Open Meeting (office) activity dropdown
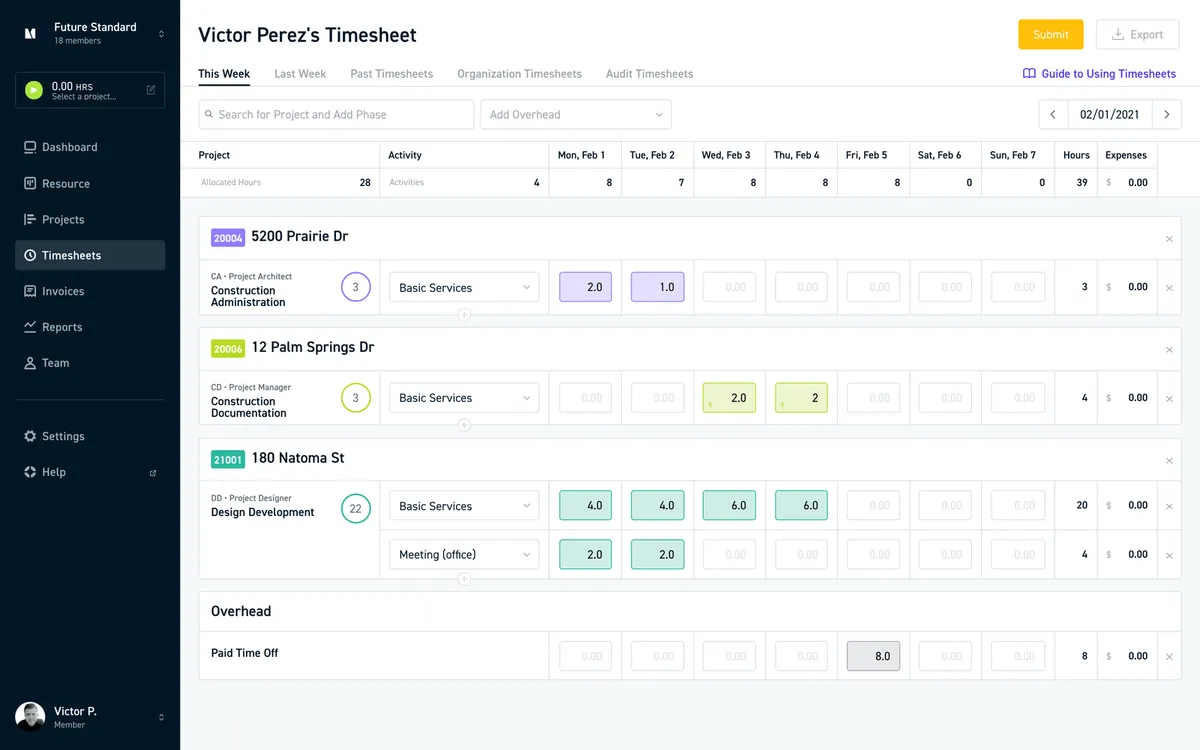The width and height of the screenshot is (1200, 750). coord(464,555)
